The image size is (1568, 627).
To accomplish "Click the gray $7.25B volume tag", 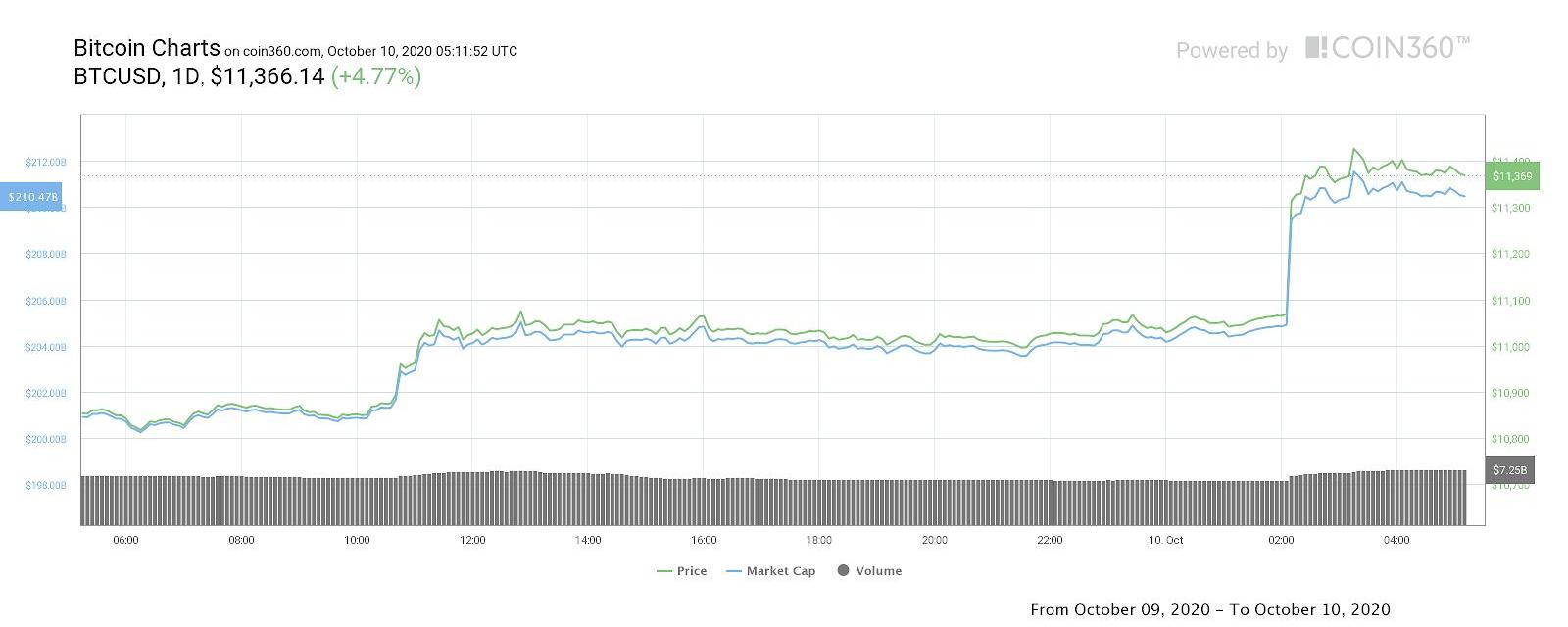I will [1511, 470].
